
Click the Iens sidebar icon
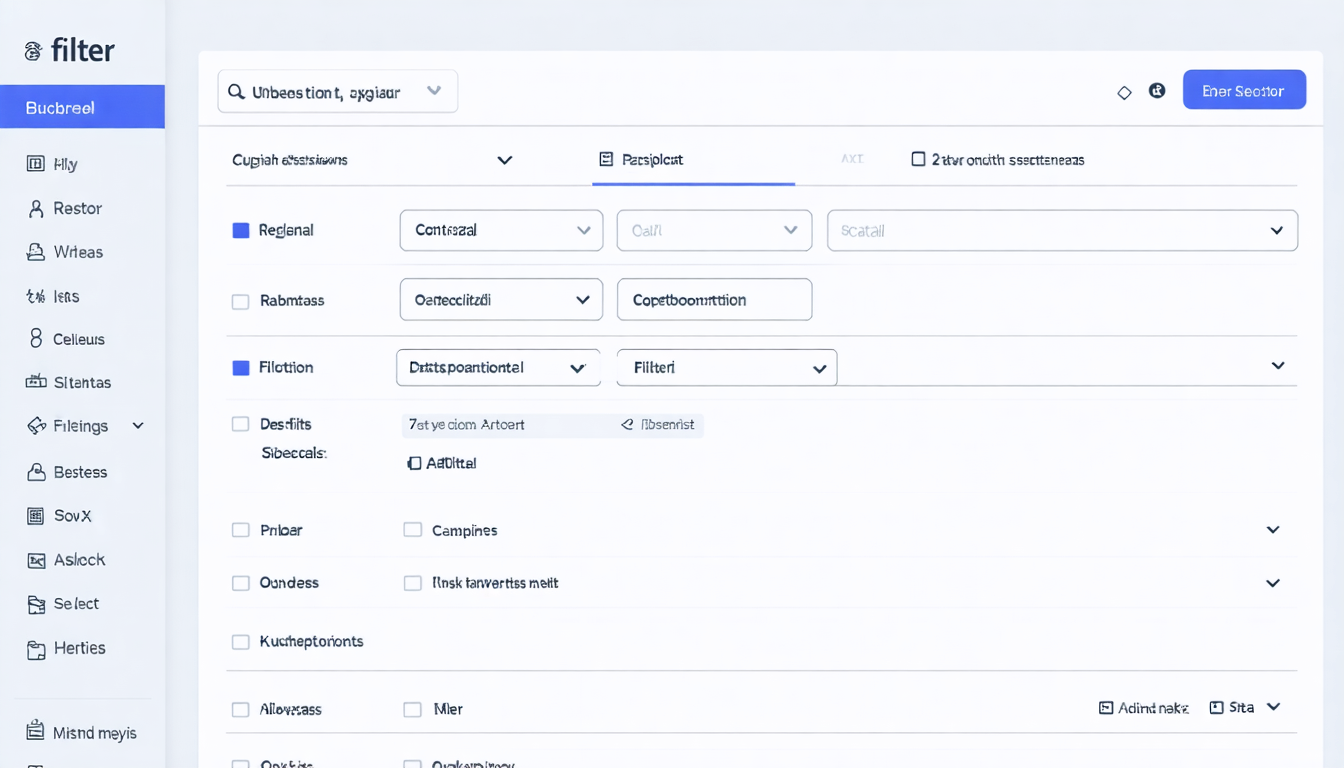(x=36, y=296)
